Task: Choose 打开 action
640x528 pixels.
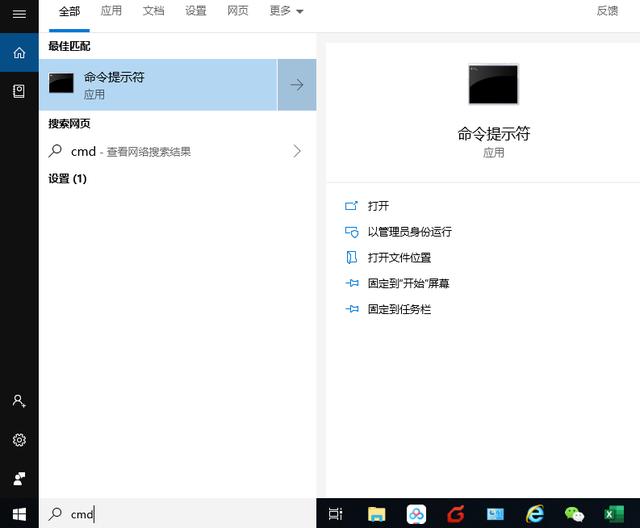Action: pos(378,206)
